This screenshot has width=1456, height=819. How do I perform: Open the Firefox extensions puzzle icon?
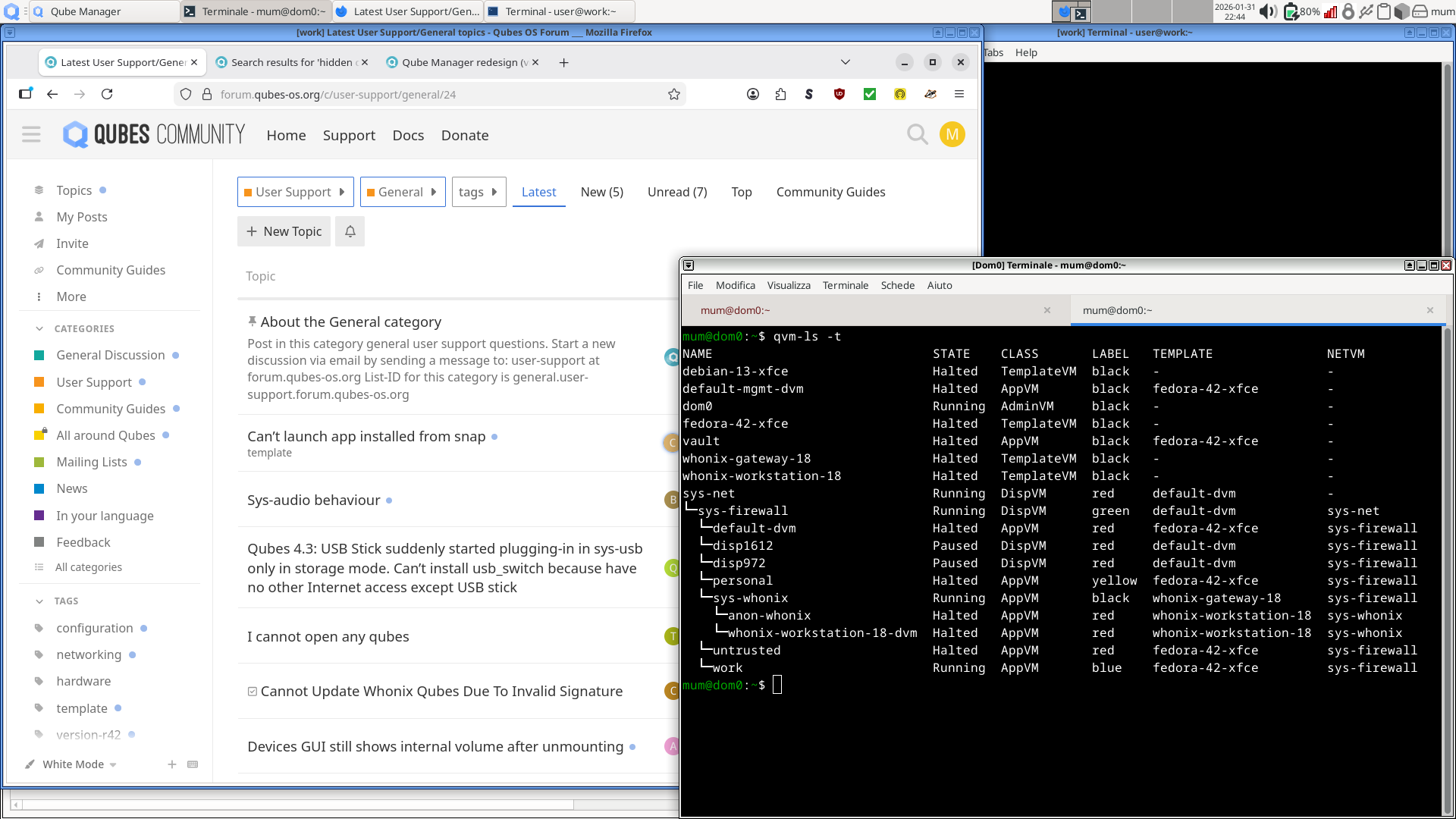coord(780,94)
